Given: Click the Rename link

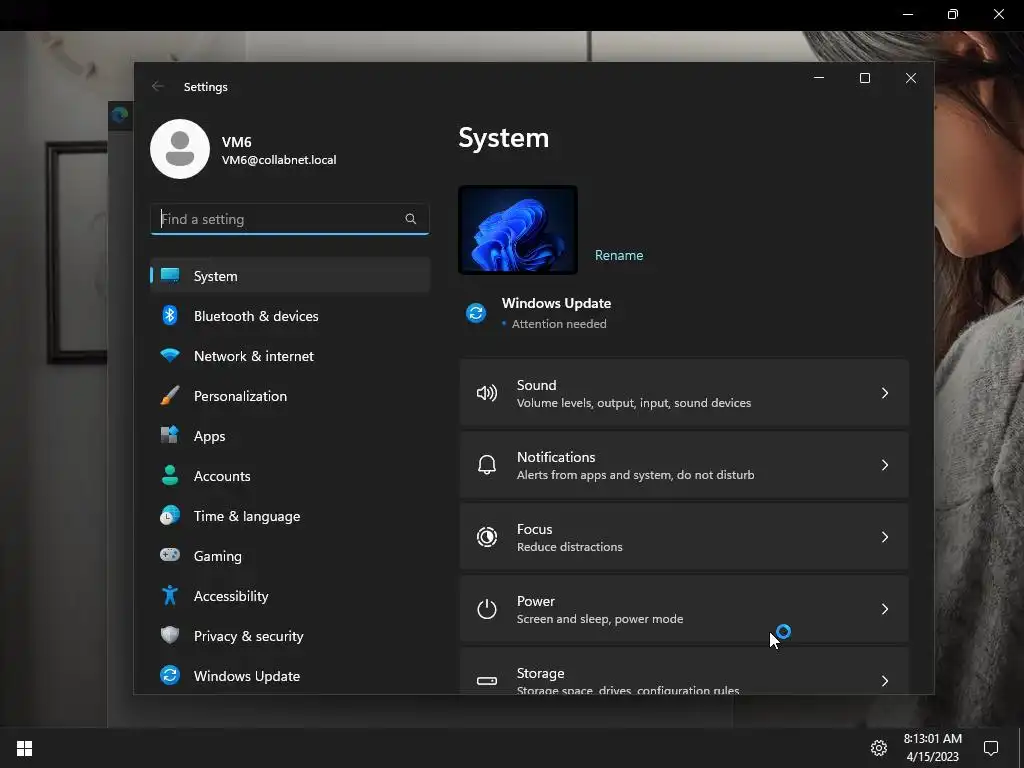Looking at the screenshot, I should coord(618,255).
